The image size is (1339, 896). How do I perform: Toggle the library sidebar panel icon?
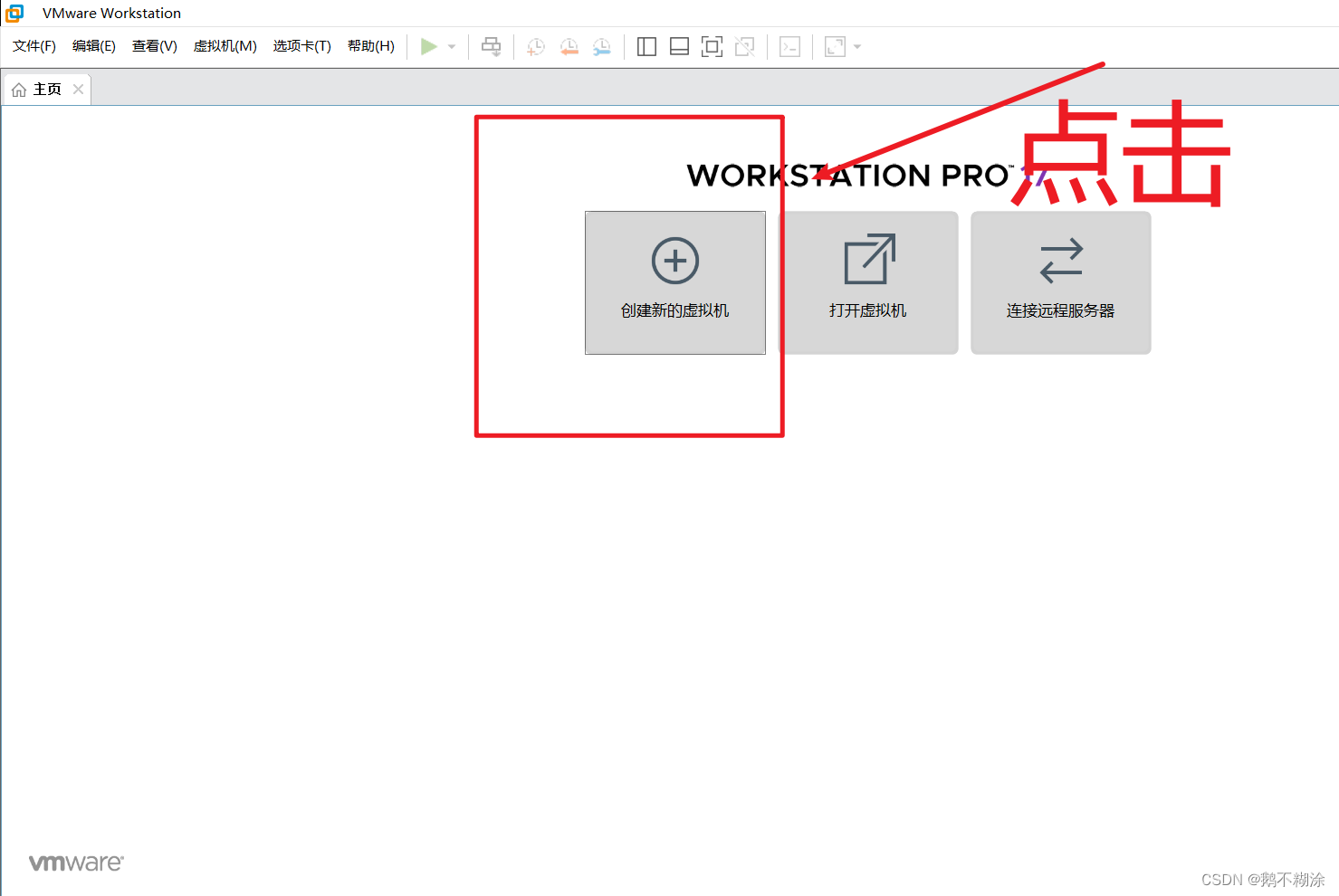click(646, 47)
